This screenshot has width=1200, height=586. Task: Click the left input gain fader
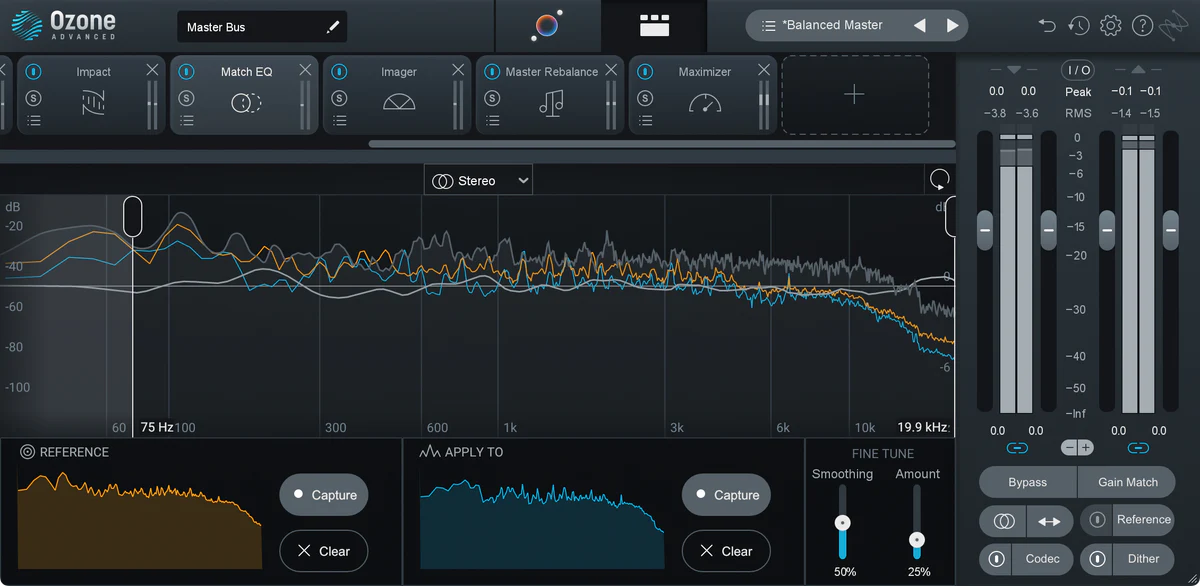pos(985,230)
